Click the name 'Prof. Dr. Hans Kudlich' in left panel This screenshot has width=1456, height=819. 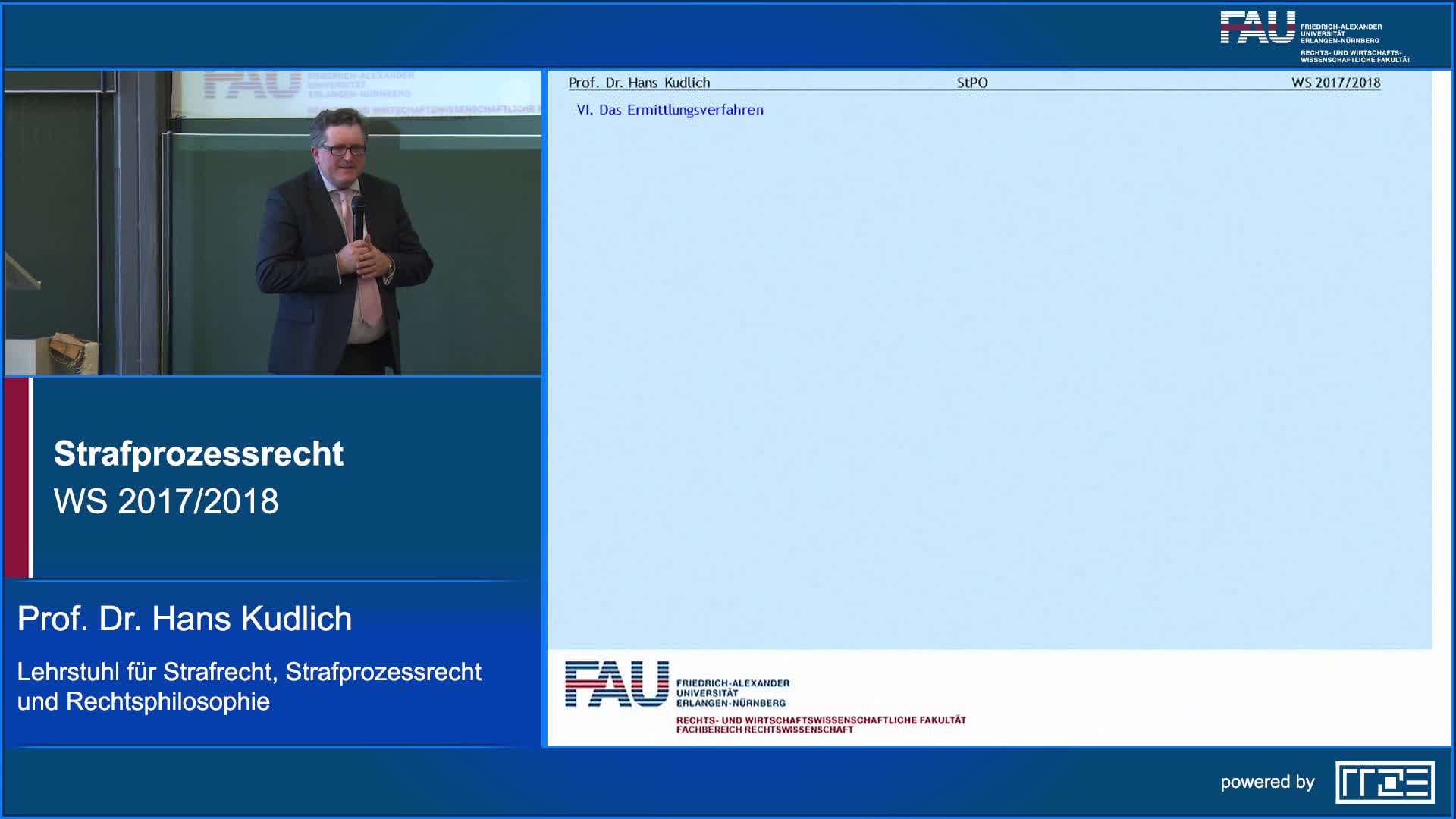pyautogui.click(x=184, y=619)
